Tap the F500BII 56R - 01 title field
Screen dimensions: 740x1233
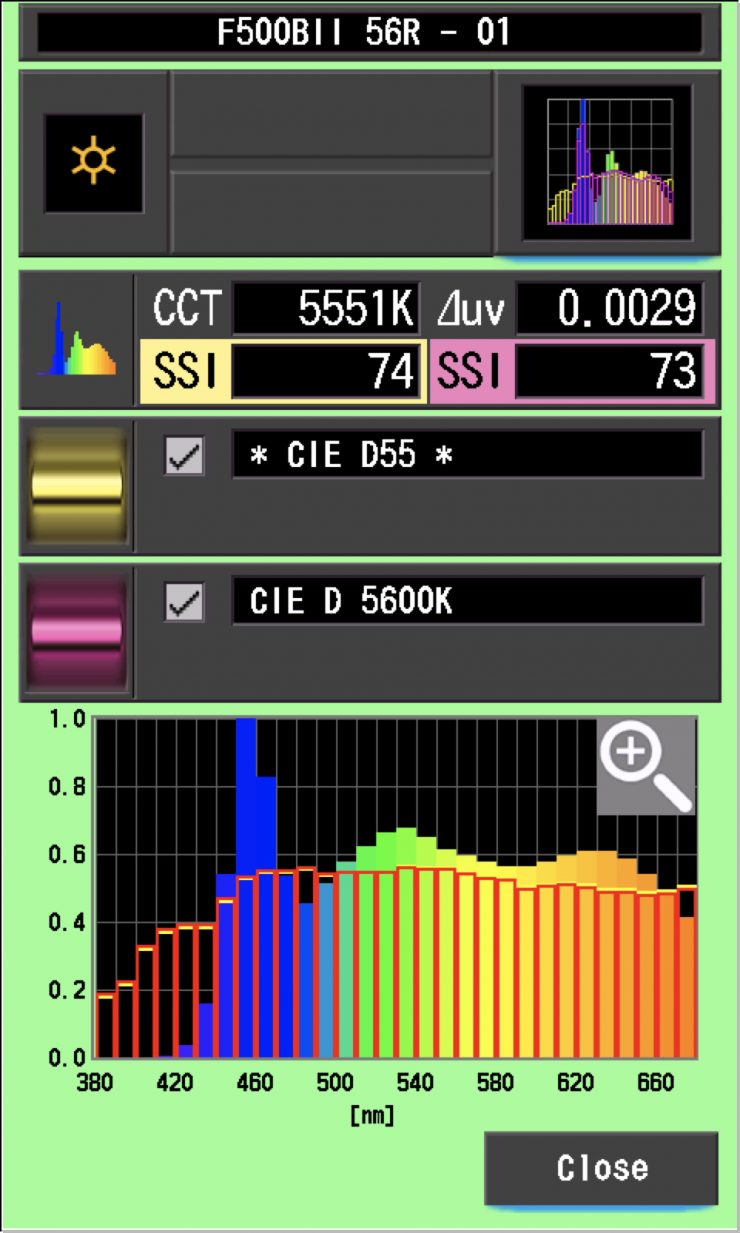pyautogui.click(x=369, y=33)
